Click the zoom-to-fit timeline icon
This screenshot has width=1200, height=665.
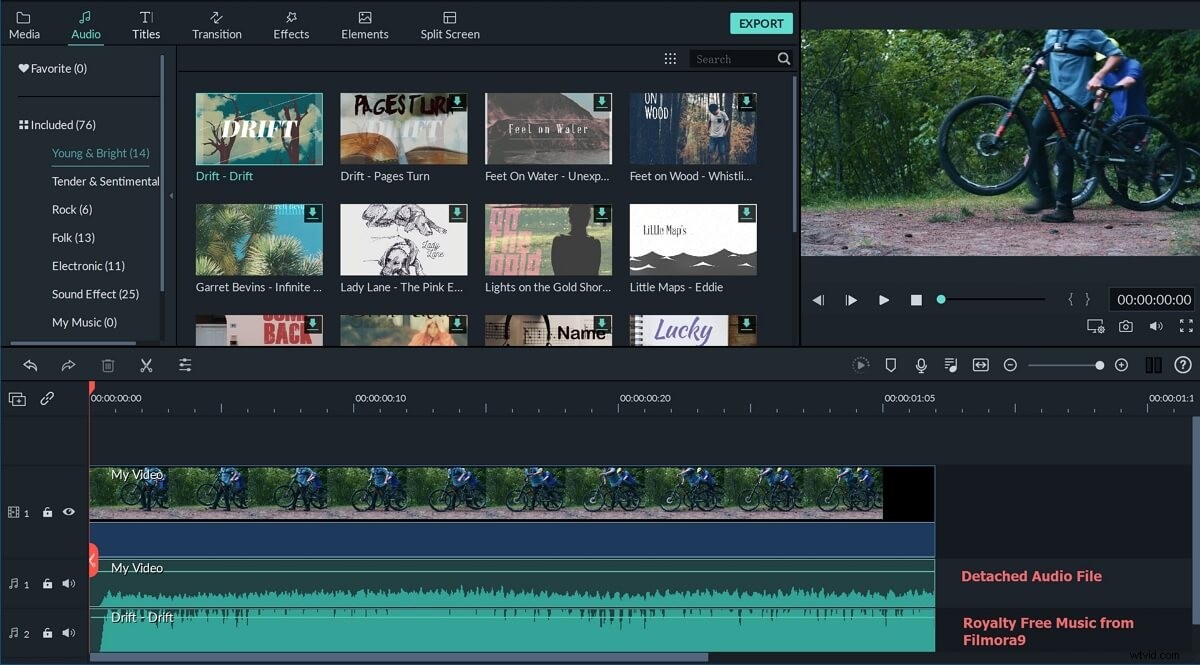click(x=981, y=365)
